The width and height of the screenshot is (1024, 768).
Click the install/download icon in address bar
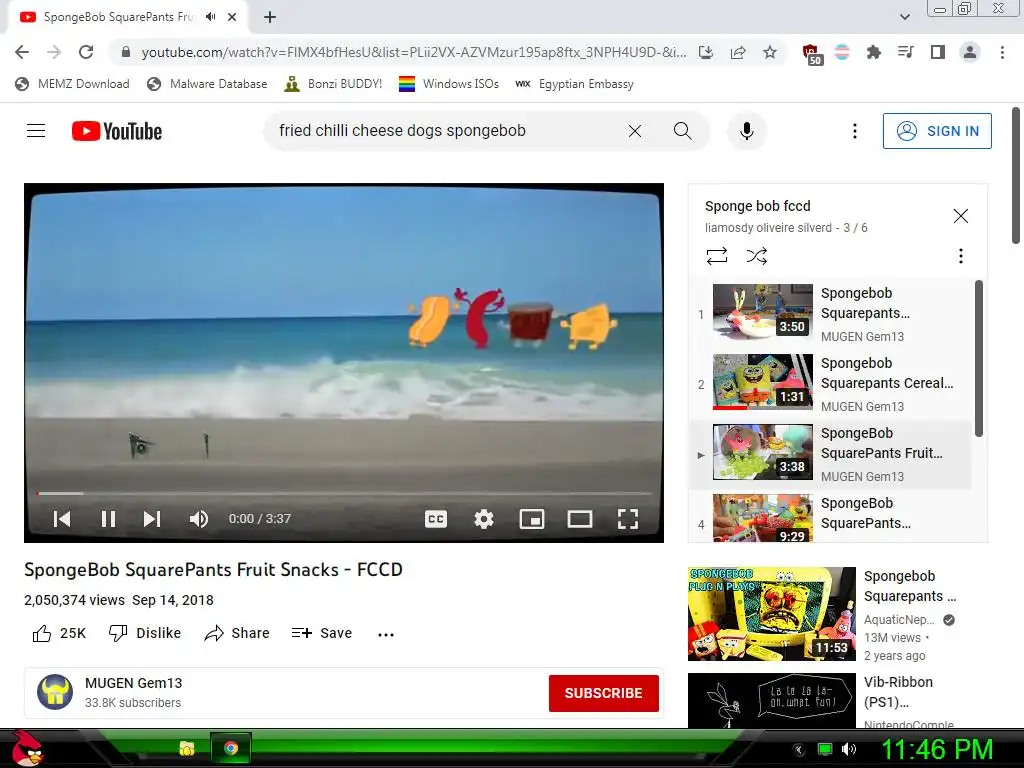pyautogui.click(x=706, y=52)
